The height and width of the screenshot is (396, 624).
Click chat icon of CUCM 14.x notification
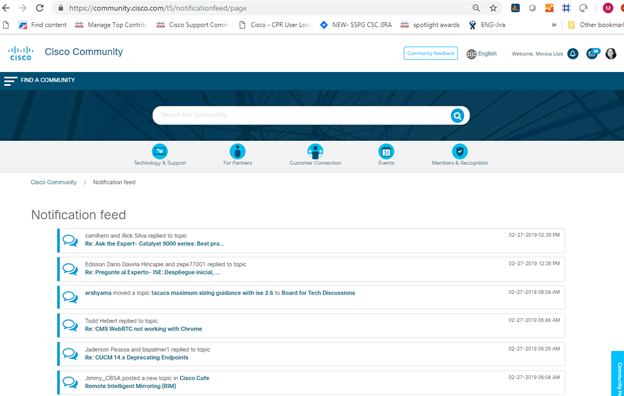(70, 353)
